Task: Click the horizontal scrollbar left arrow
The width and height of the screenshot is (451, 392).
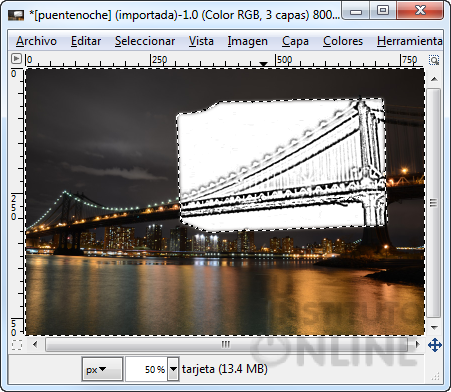Action: tap(35, 344)
